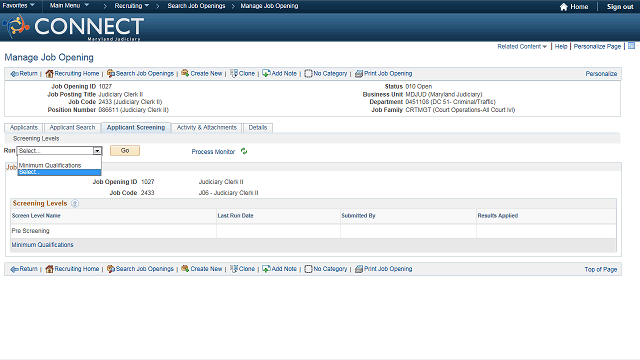640x360 pixels.
Task: Click the Recruiting Home icon in bottom toolbar
Action: coord(49,269)
